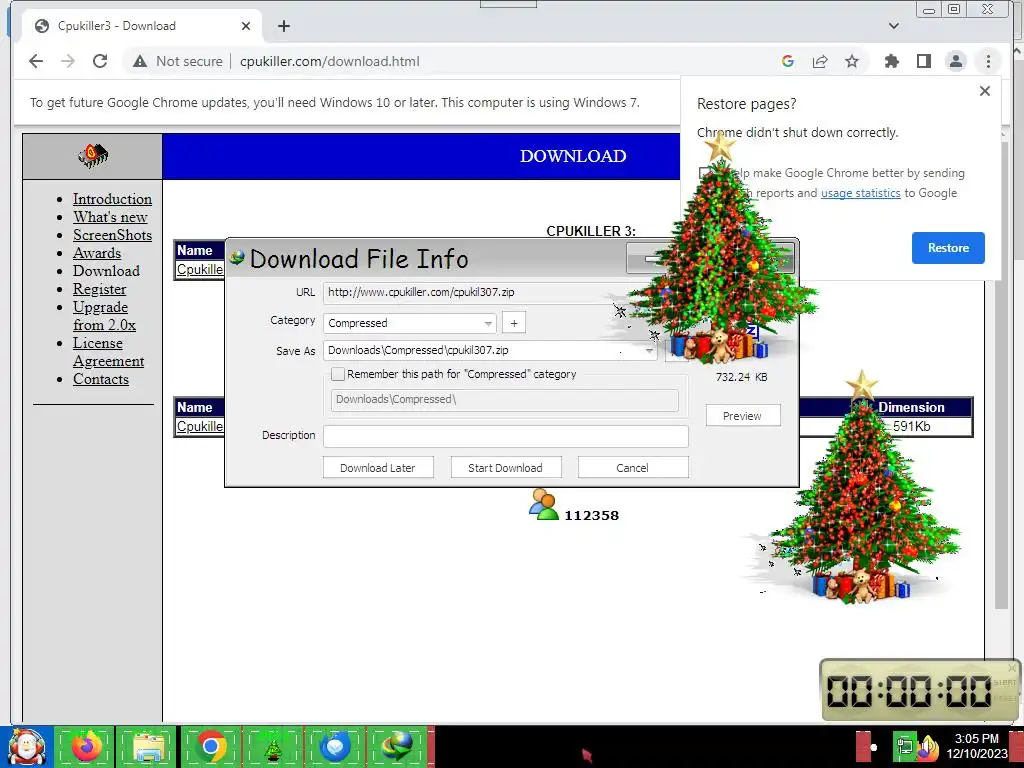Click Download Later
Viewport: 1024px width, 768px height.
(377, 468)
